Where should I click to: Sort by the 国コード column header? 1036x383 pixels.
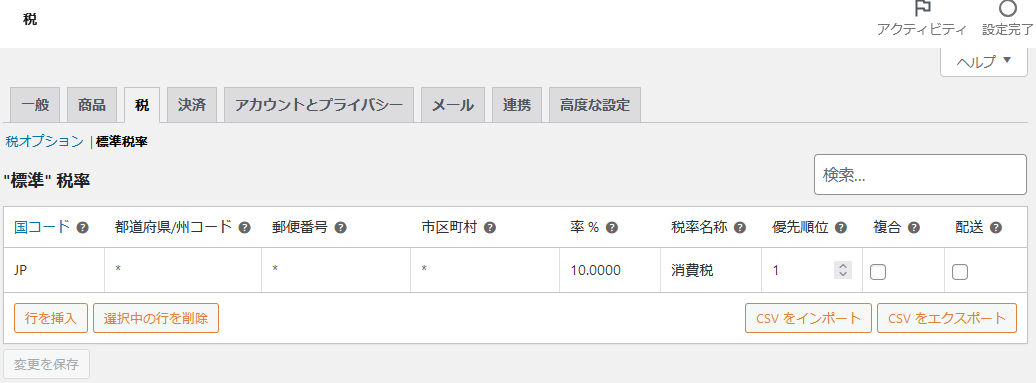coord(42,227)
